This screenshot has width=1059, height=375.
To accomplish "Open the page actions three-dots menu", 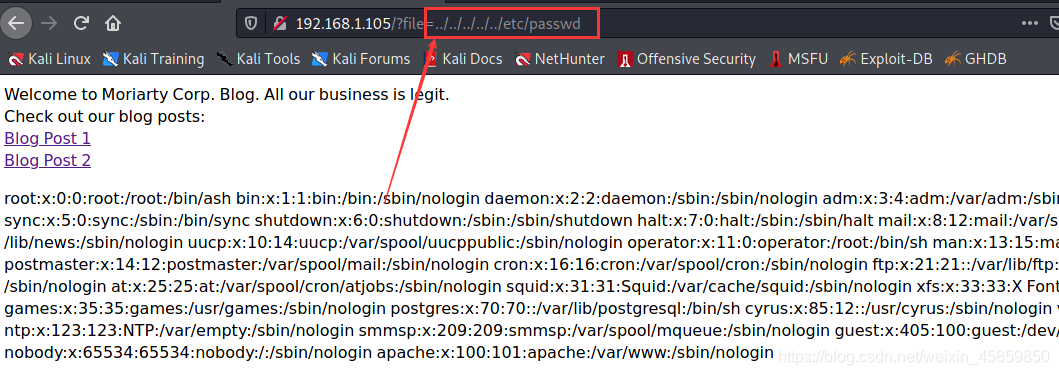I will point(1029,24).
